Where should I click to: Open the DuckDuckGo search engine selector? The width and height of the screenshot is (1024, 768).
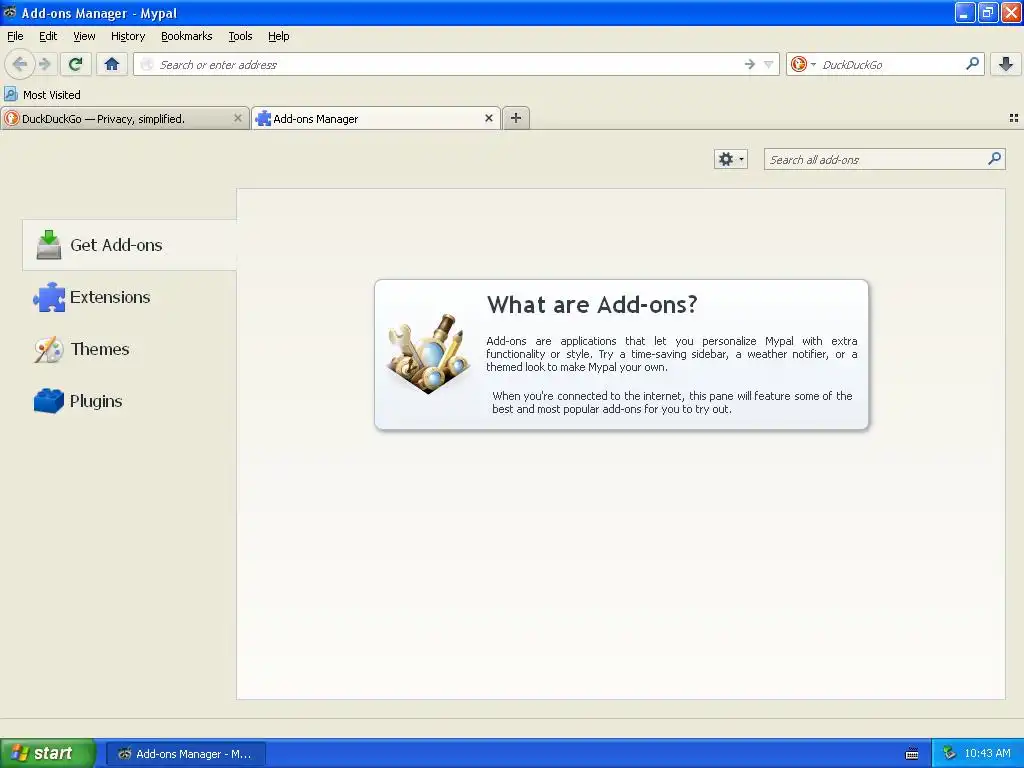click(x=803, y=64)
